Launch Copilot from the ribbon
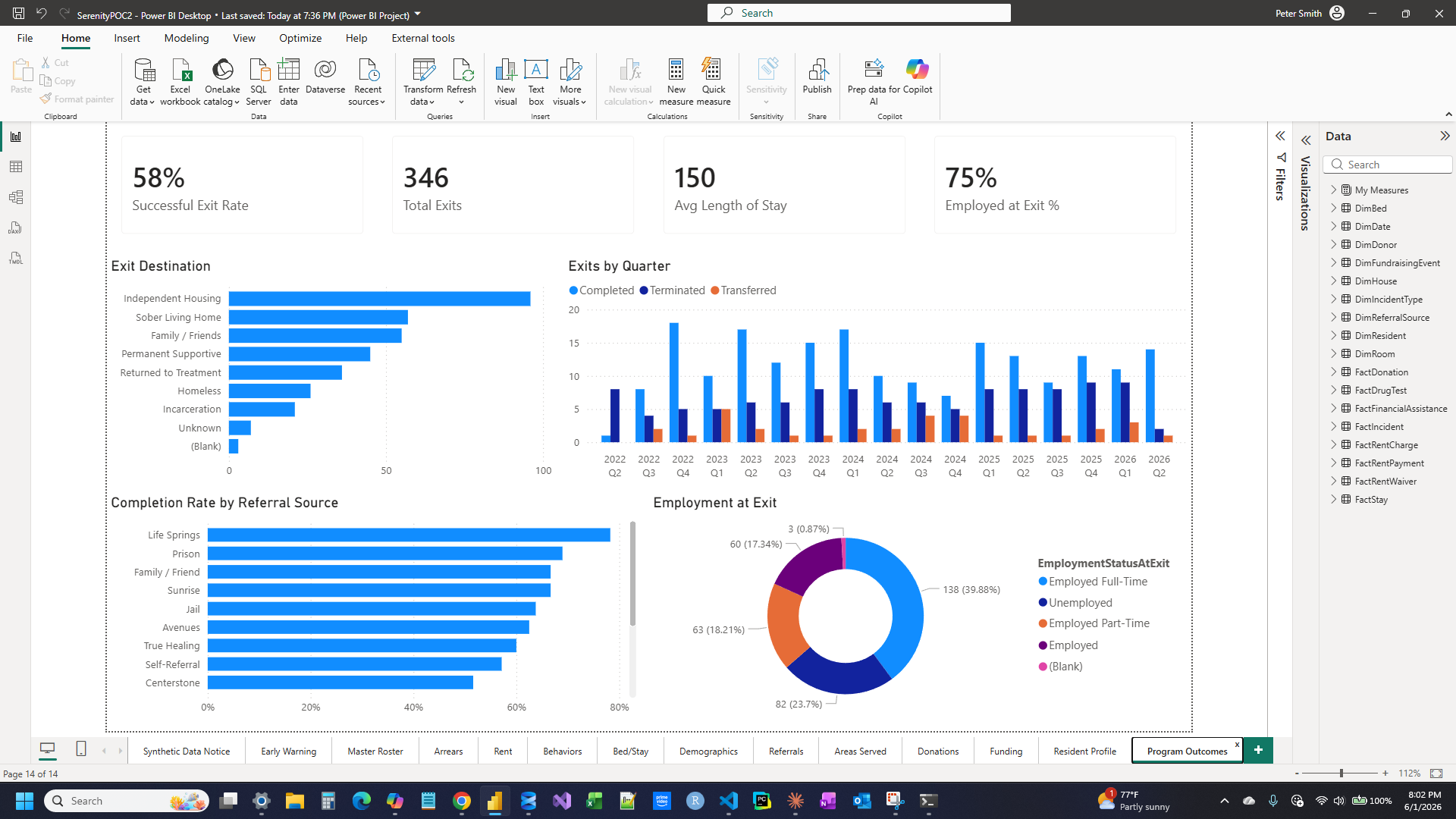 pyautogui.click(x=918, y=76)
